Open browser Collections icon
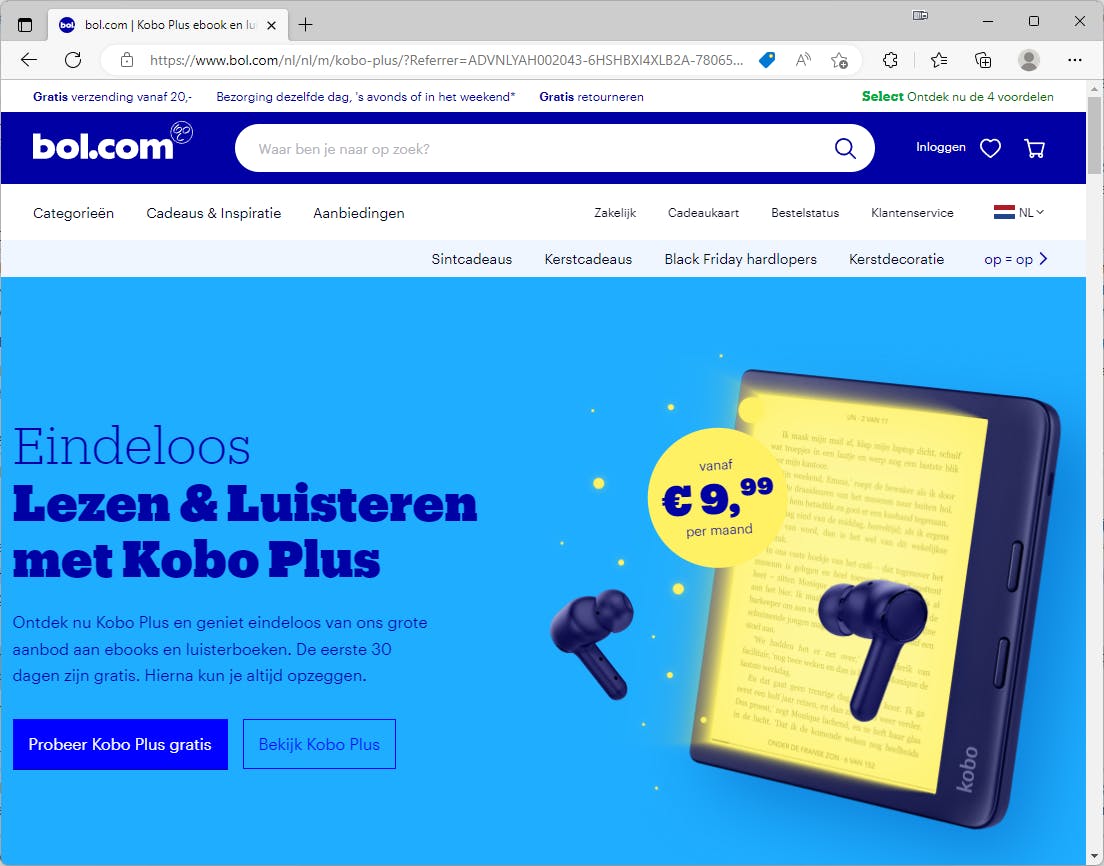The image size is (1104, 866). tap(983, 60)
